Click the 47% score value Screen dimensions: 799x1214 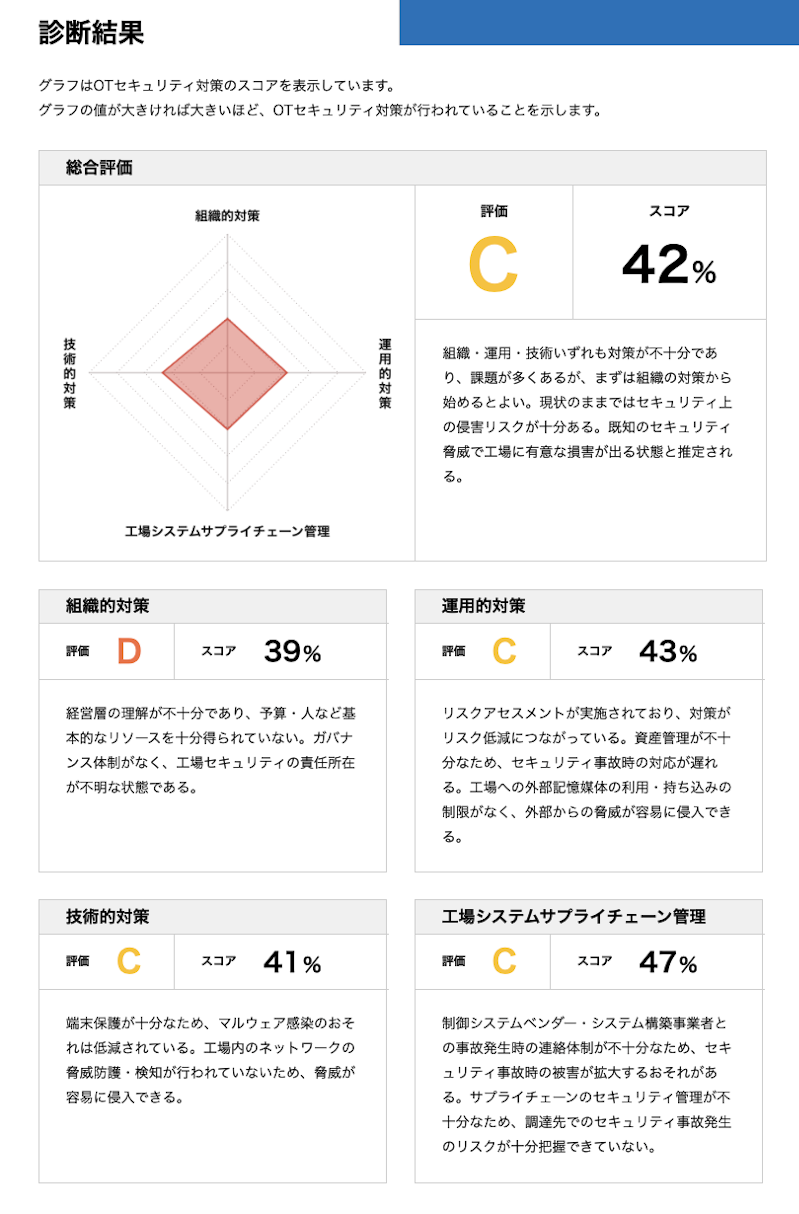click(x=667, y=963)
